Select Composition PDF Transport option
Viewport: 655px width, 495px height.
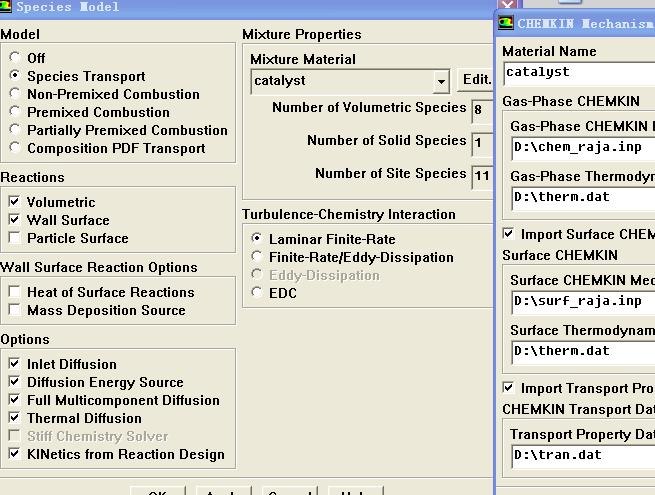point(15,148)
